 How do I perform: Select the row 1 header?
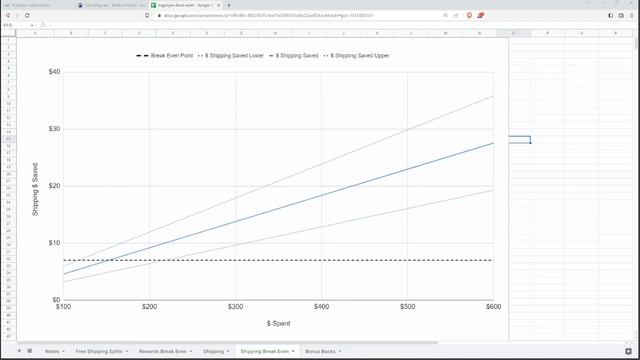(x=8, y=40)
